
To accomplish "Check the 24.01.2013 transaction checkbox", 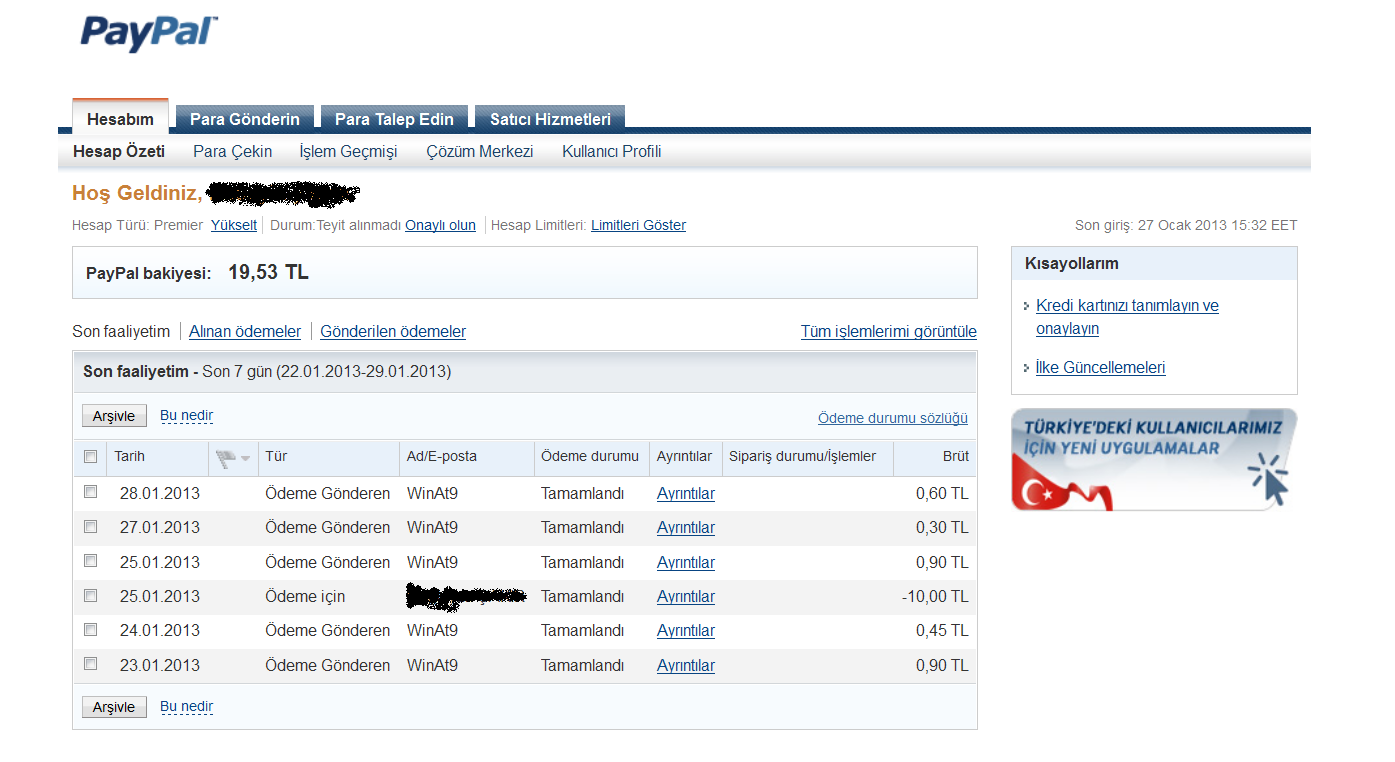I will pos(91,629).
